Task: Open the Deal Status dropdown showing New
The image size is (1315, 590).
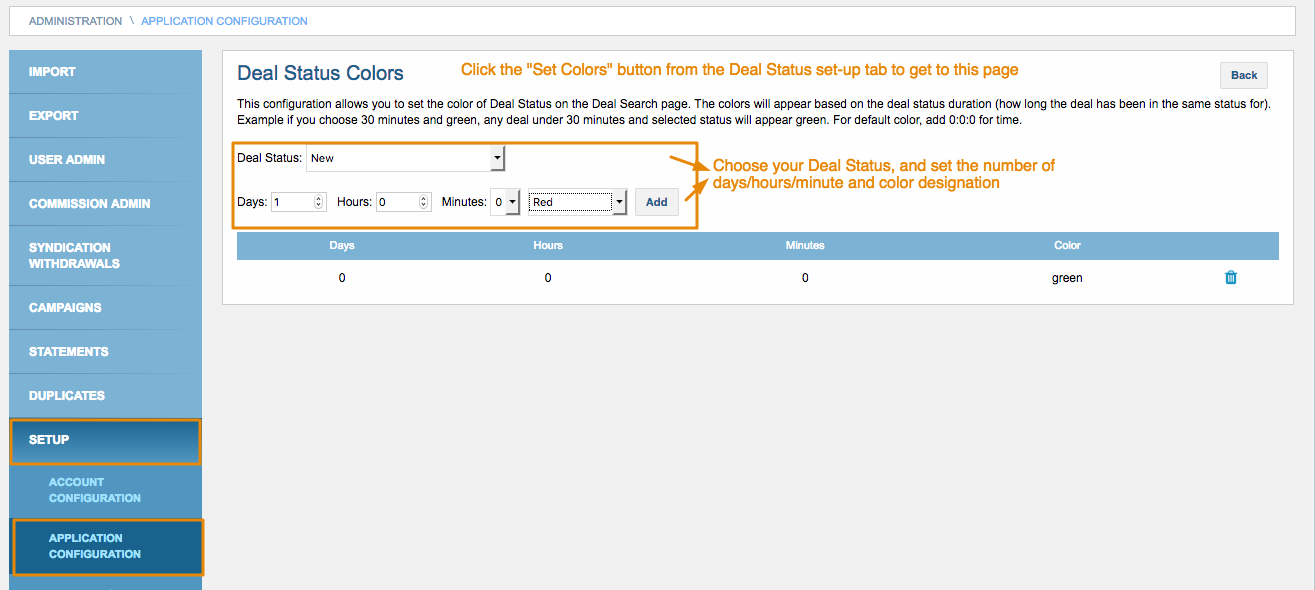Action: tap(406, 158)
